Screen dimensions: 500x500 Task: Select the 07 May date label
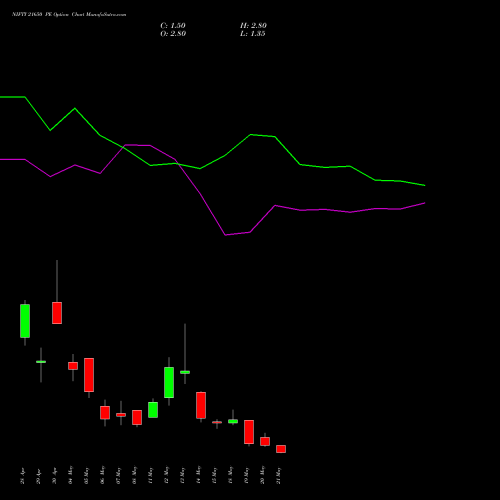[x=118, y=475]
